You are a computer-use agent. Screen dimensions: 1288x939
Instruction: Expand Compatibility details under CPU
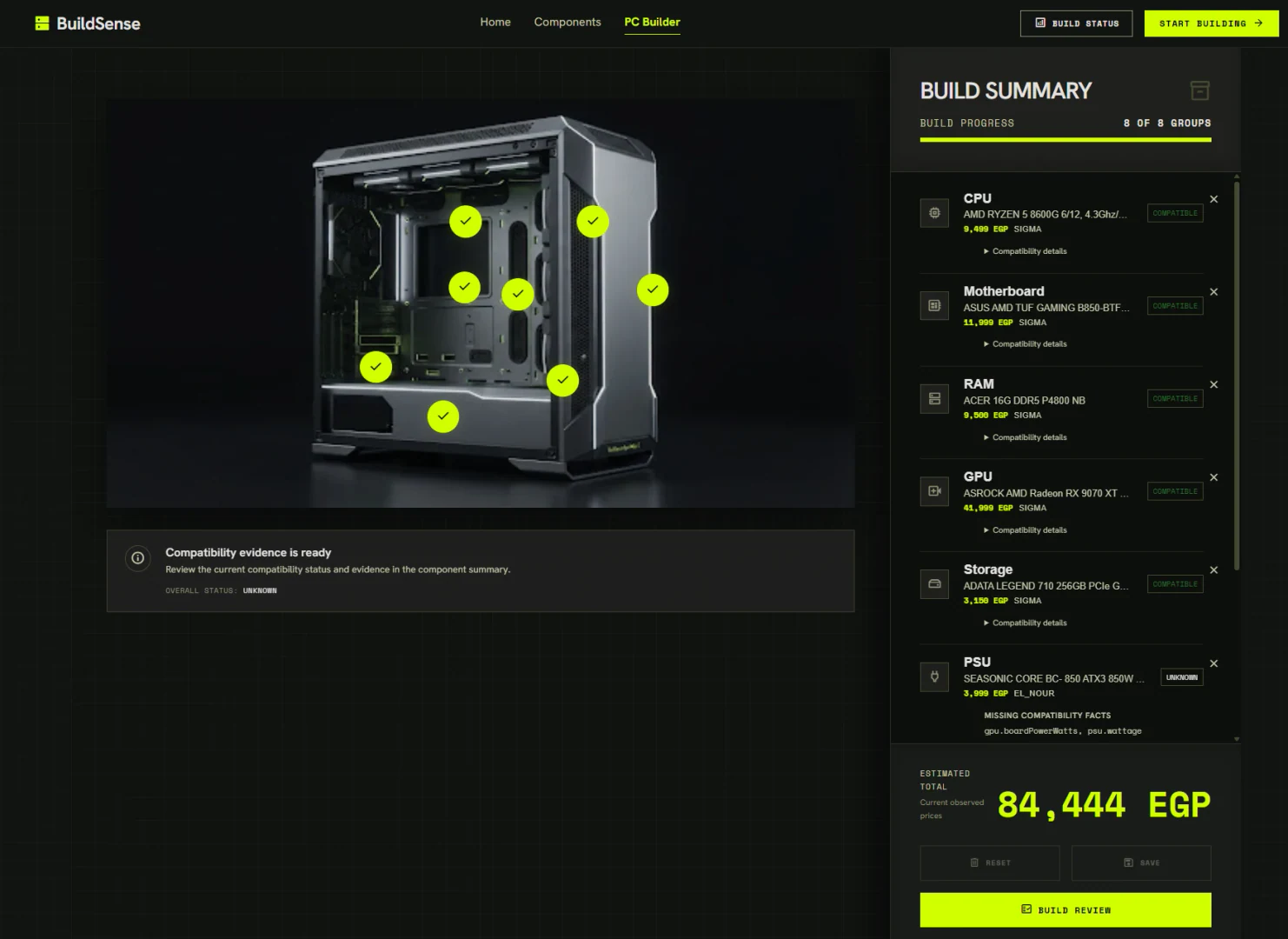point(1026,251)
